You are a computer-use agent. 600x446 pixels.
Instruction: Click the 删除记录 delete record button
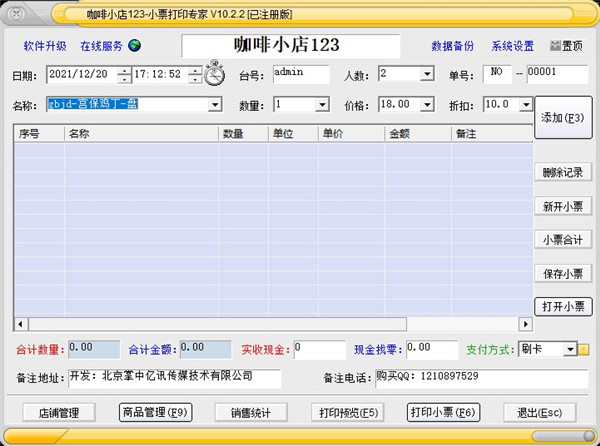point(563,173)
